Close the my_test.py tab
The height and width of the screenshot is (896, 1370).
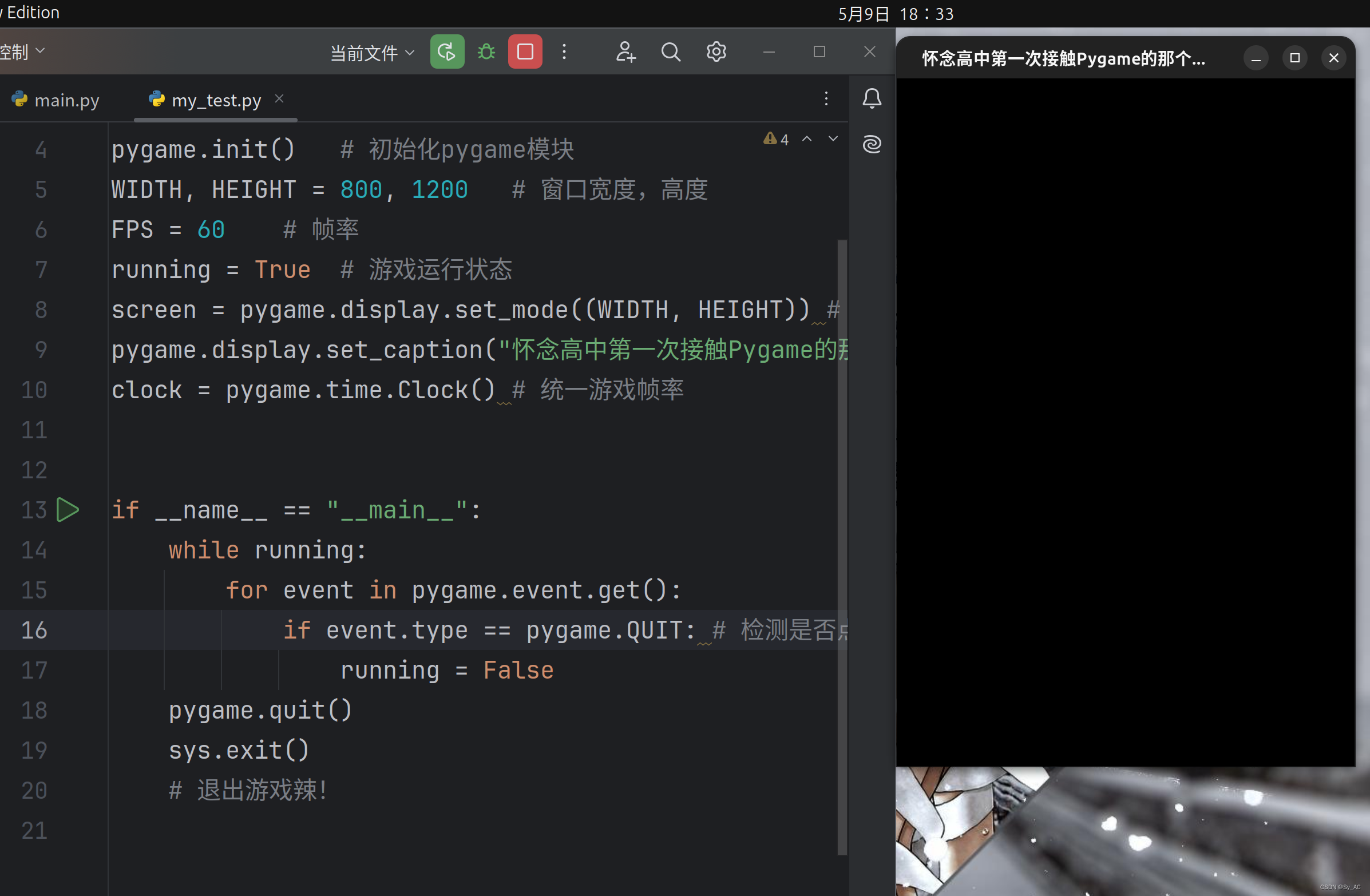pos(280,98)
